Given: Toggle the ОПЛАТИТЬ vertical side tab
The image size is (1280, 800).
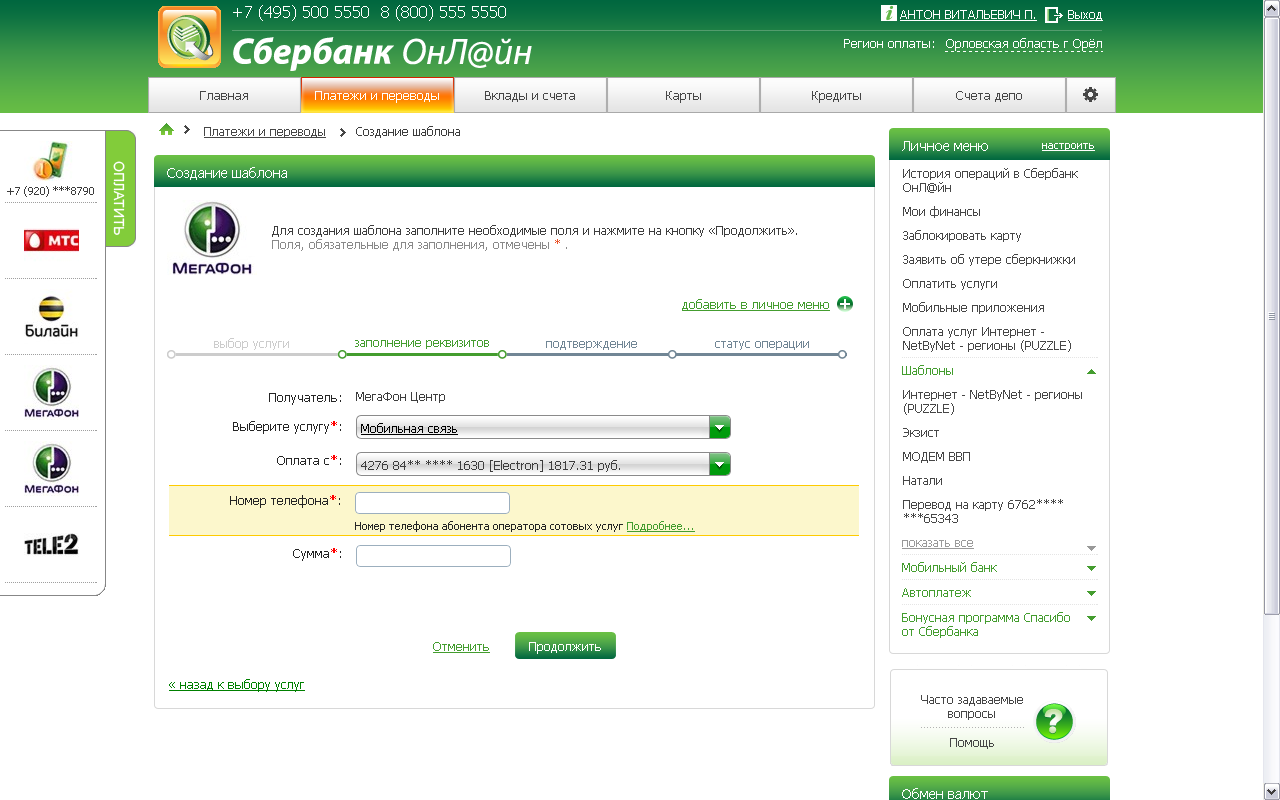Looking at the screenshot, I should click(120, 188).
